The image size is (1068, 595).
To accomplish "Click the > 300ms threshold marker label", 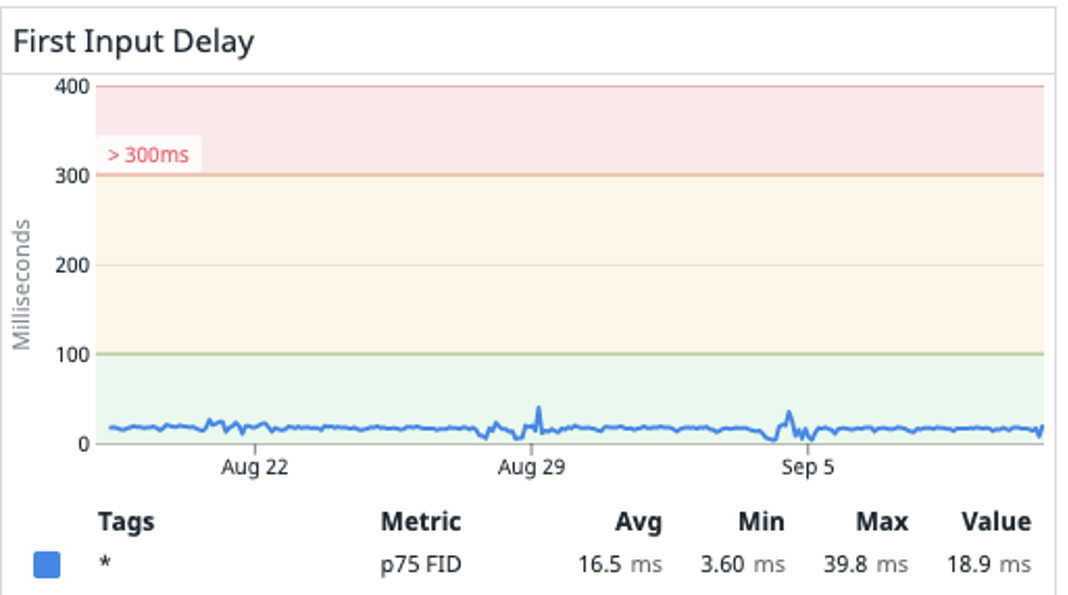I will click(149, 155).
